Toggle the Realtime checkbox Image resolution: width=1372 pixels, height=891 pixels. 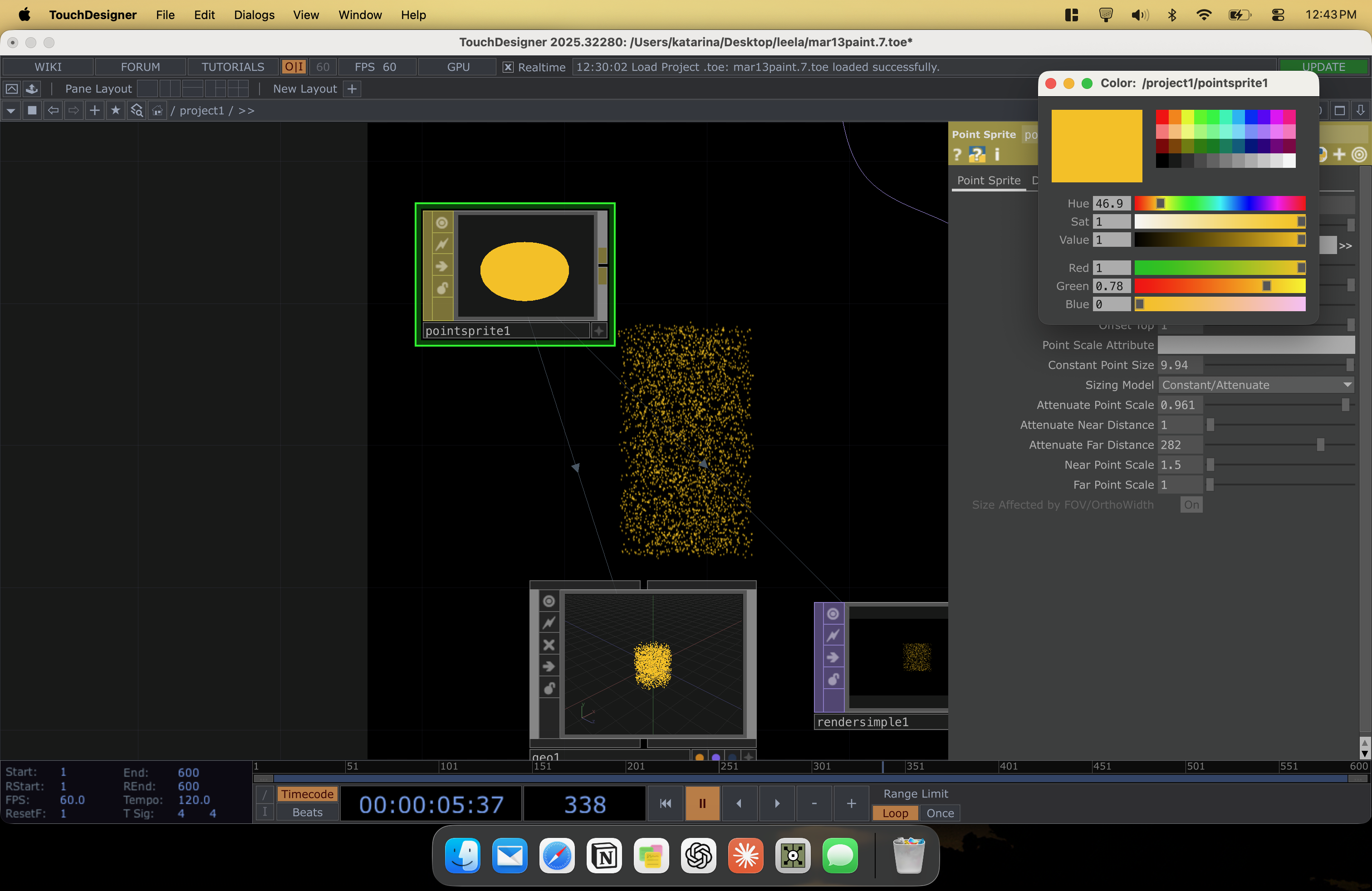(507, 68)
